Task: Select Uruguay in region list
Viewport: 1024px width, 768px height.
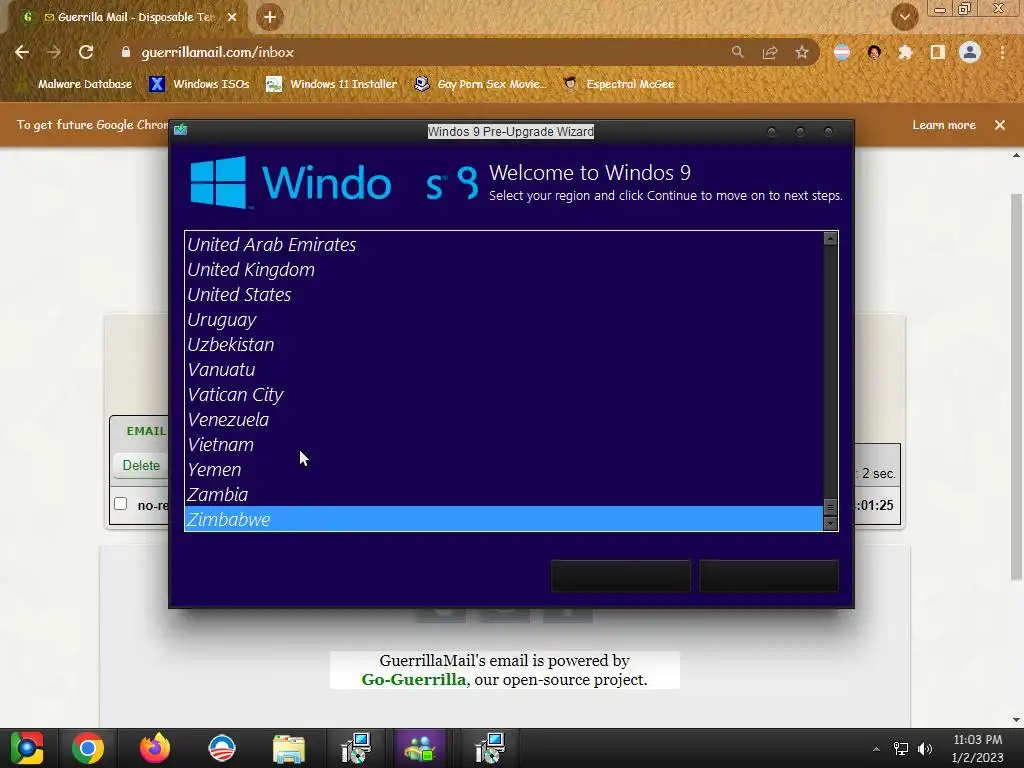Action: point(504,319)
